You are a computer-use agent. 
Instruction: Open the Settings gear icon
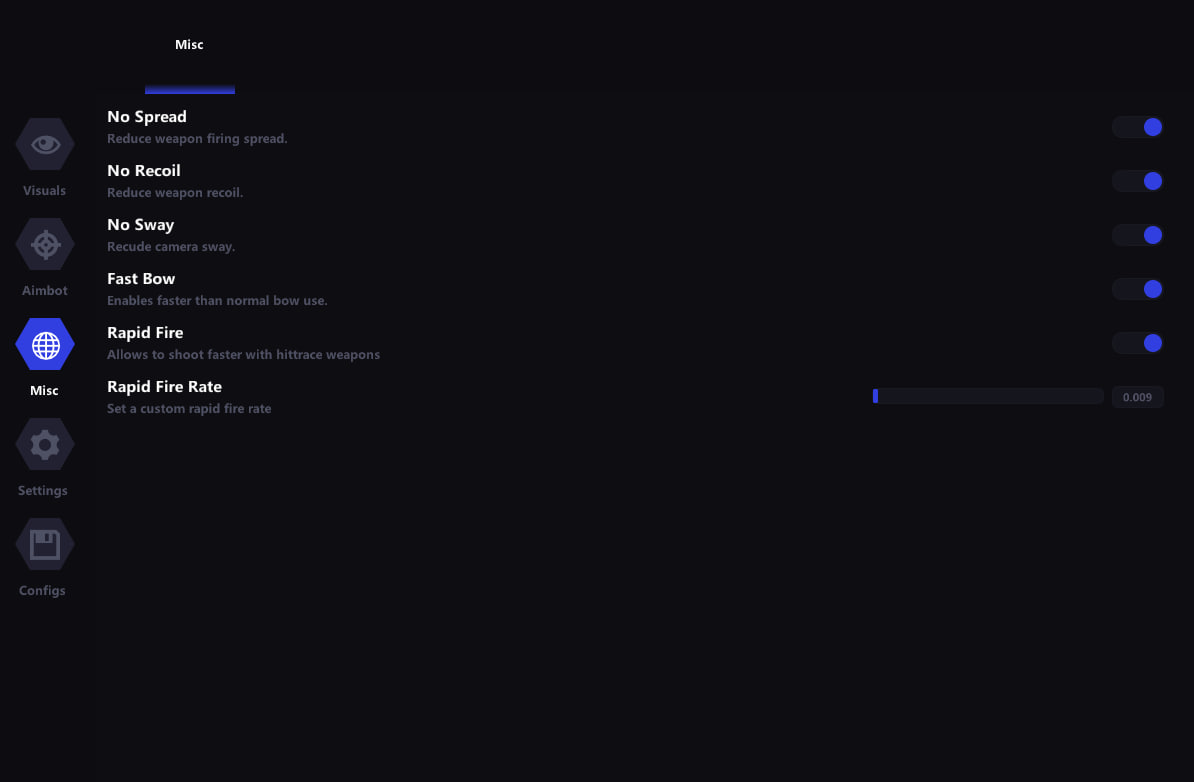coord(45,444)
